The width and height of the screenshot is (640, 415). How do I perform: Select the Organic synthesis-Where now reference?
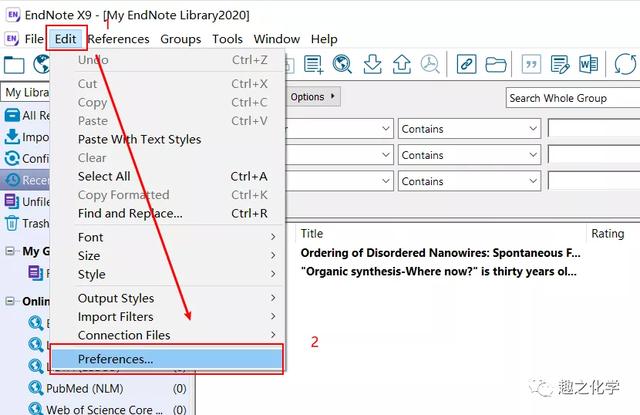438,271
